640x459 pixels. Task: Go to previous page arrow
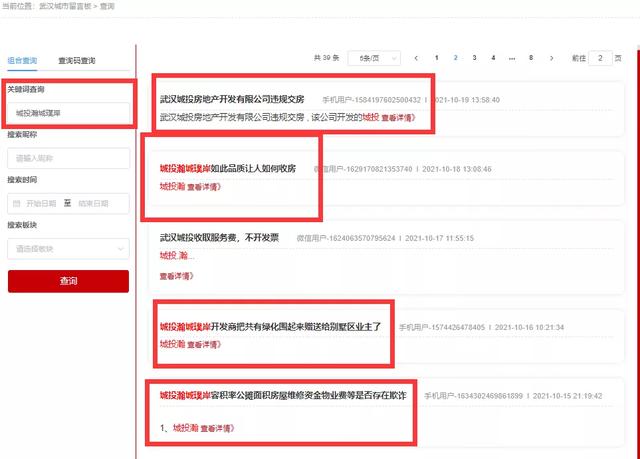(416, 58)
